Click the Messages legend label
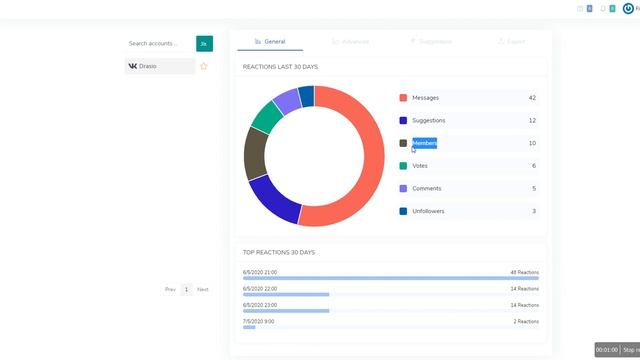Image resolution: width=640 pixels, height=360 pixels. tap(425, 98)
